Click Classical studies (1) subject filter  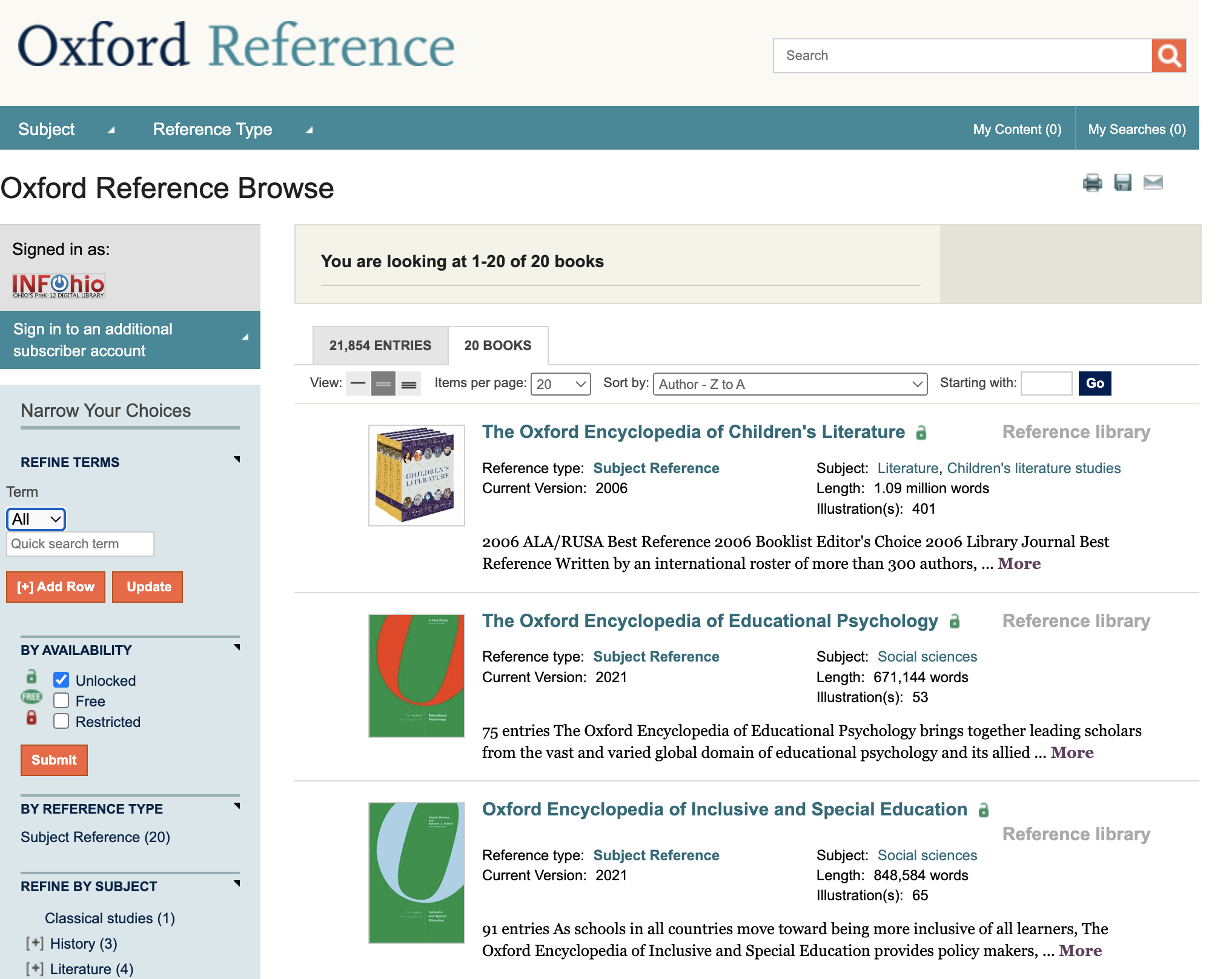[x=110, y=918]
